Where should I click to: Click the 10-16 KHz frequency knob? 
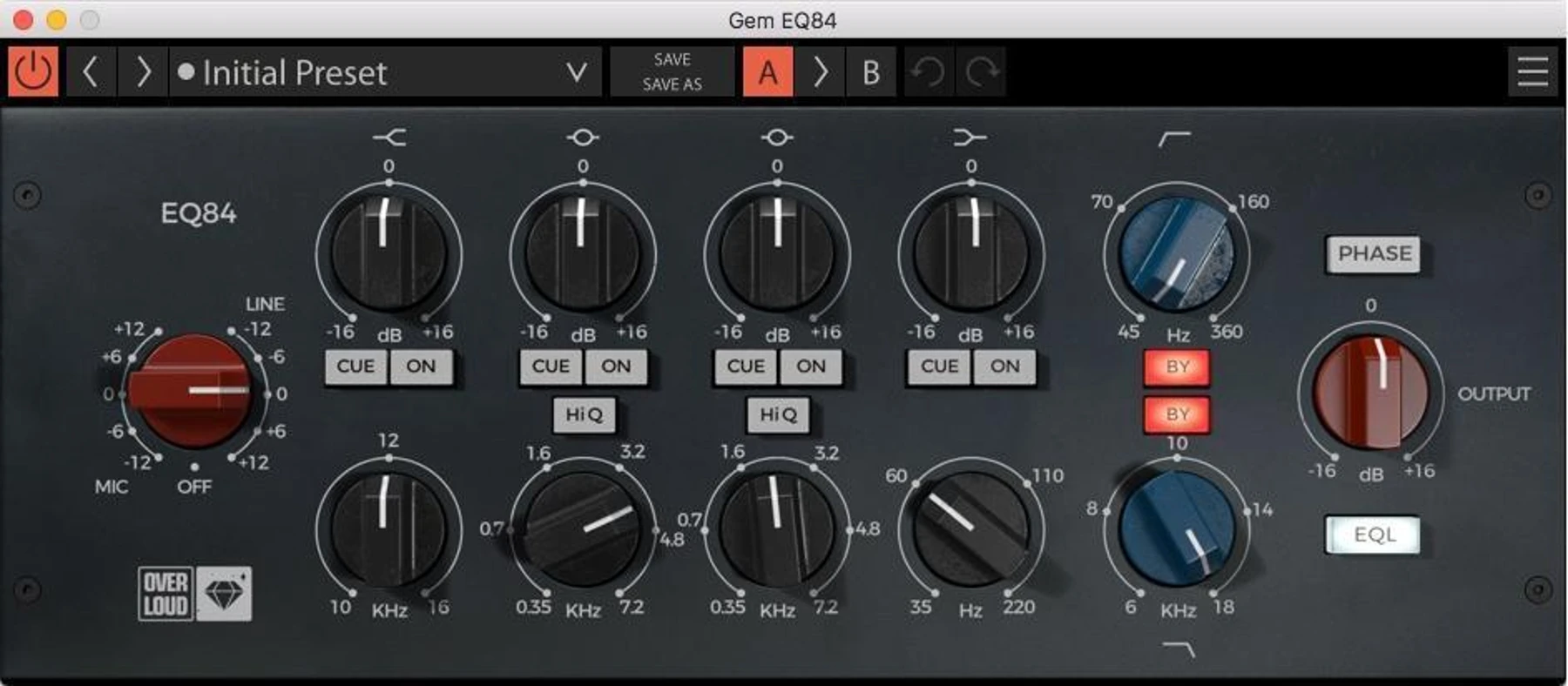point(389,528)
